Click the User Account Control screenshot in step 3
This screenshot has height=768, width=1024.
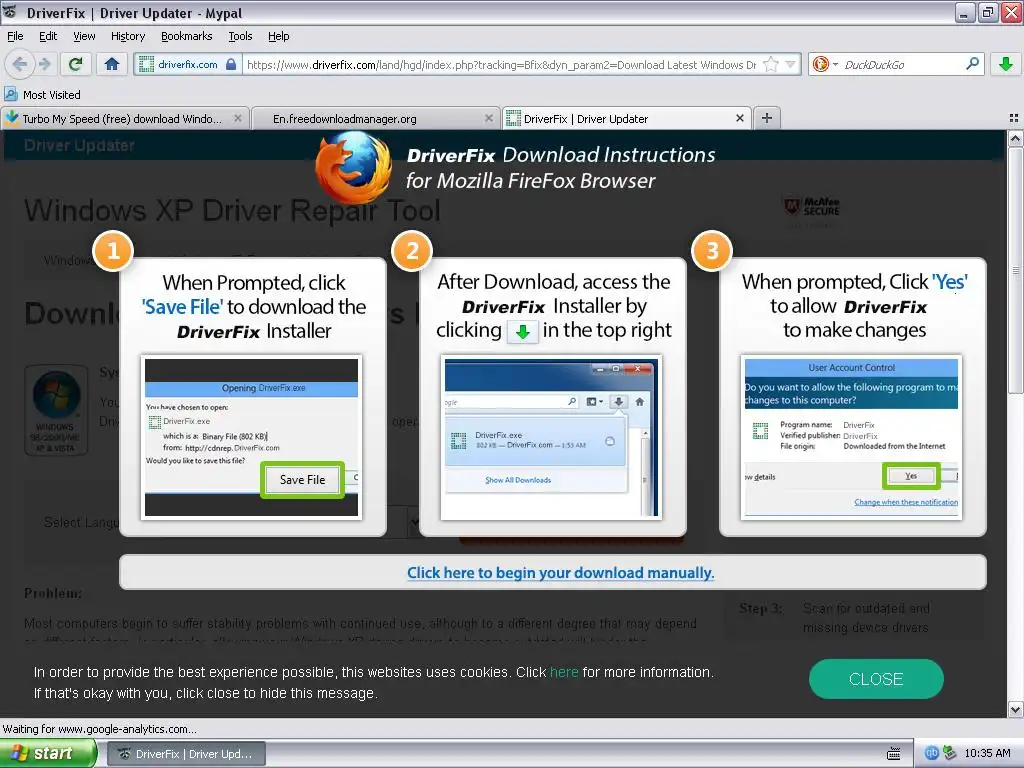(x=852, y=438)
